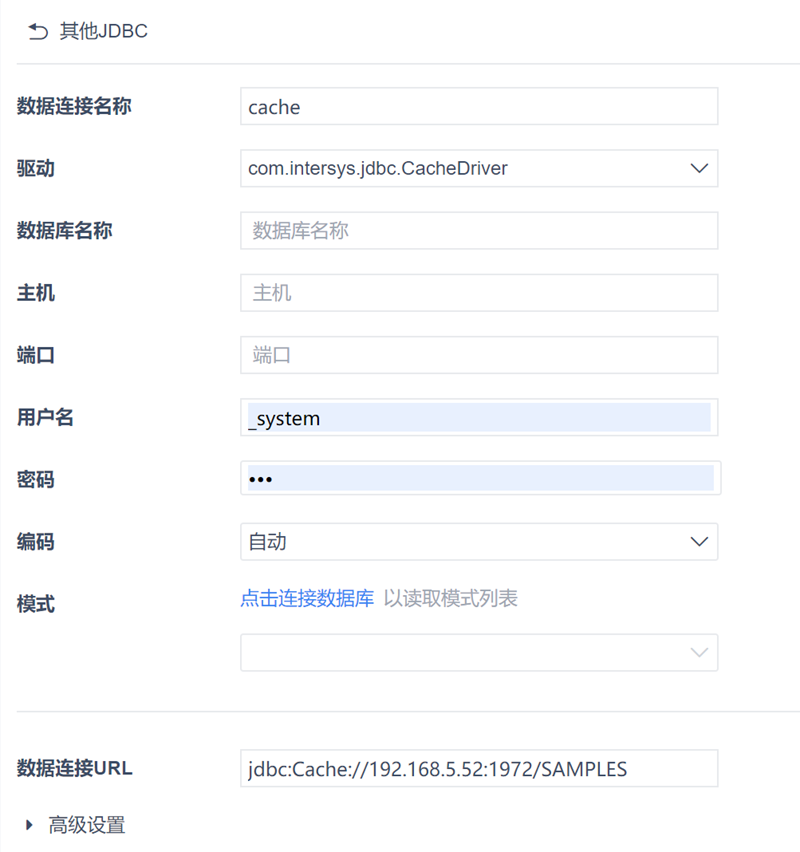Screen dimensions: 800x852
Task: Click the 其他JDBC page title text
Action: 104,31
